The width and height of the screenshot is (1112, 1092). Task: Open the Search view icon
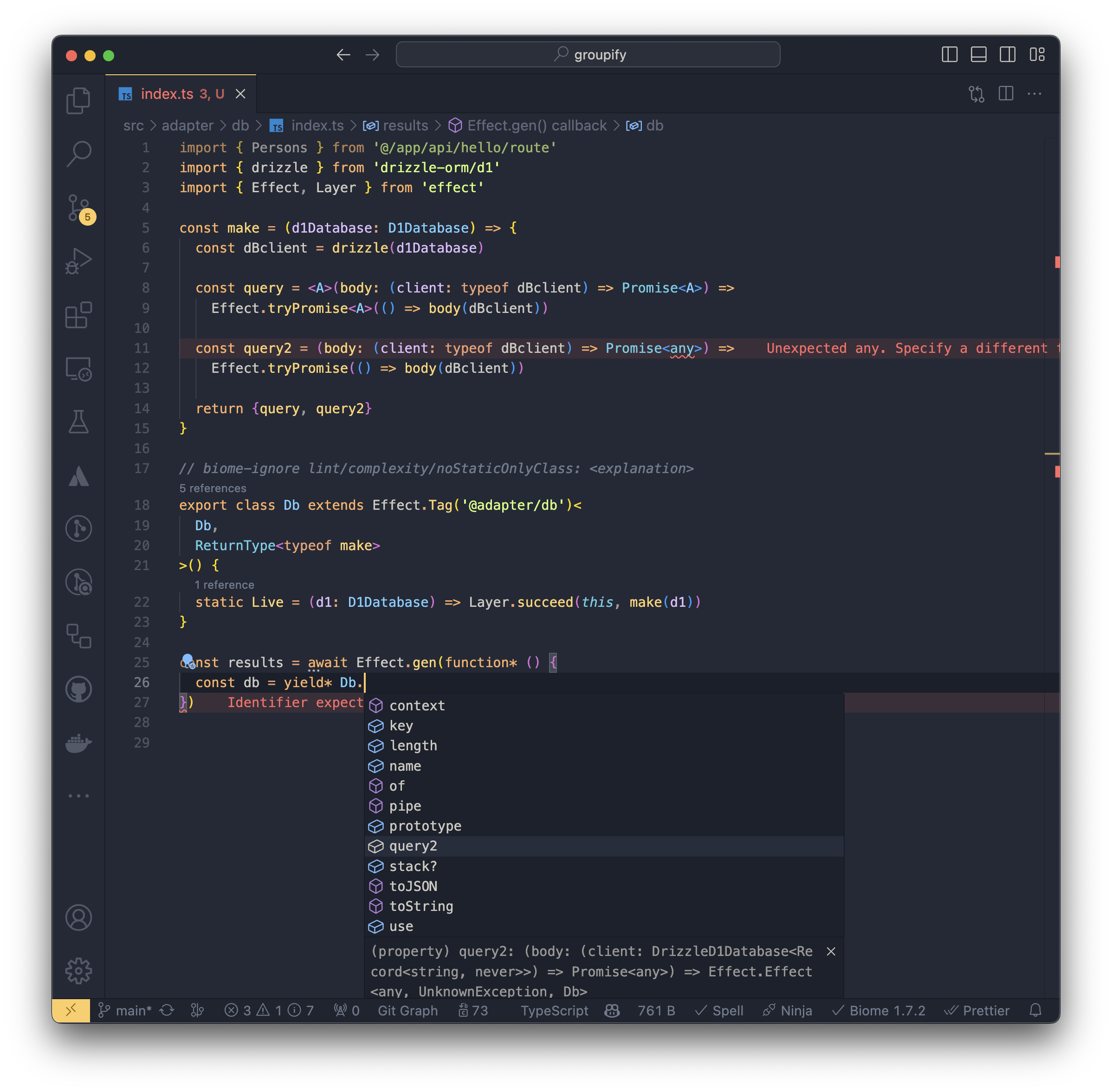tap(78, 154)
